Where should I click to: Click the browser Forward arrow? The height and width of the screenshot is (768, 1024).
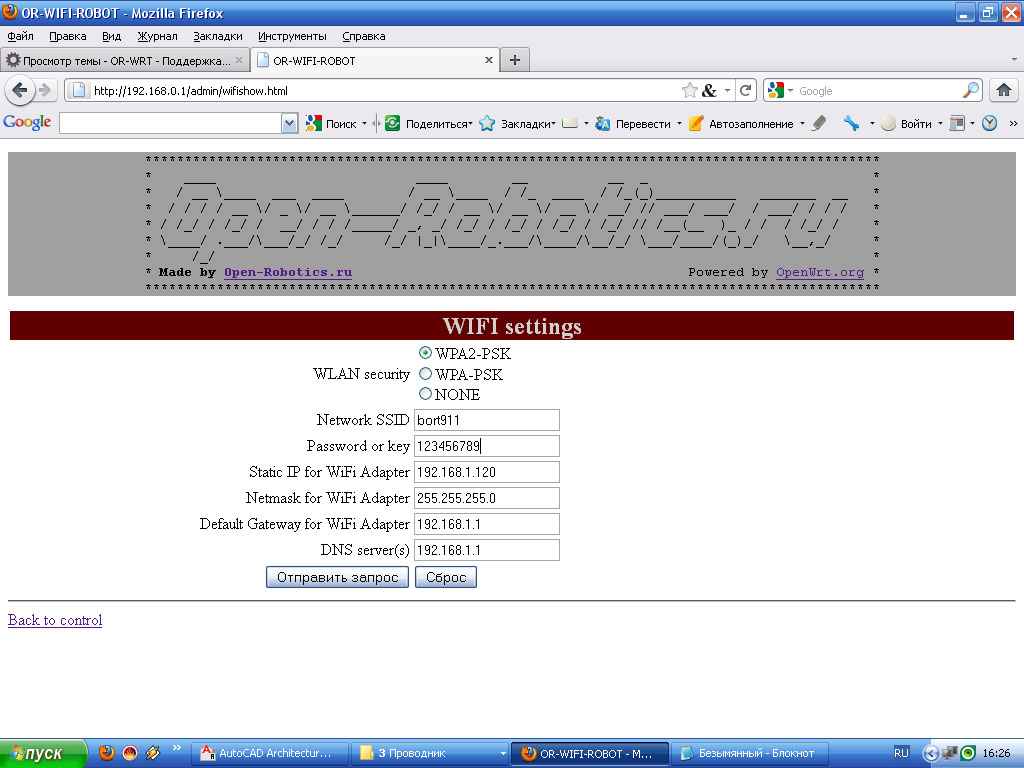[x=45, y=90]
